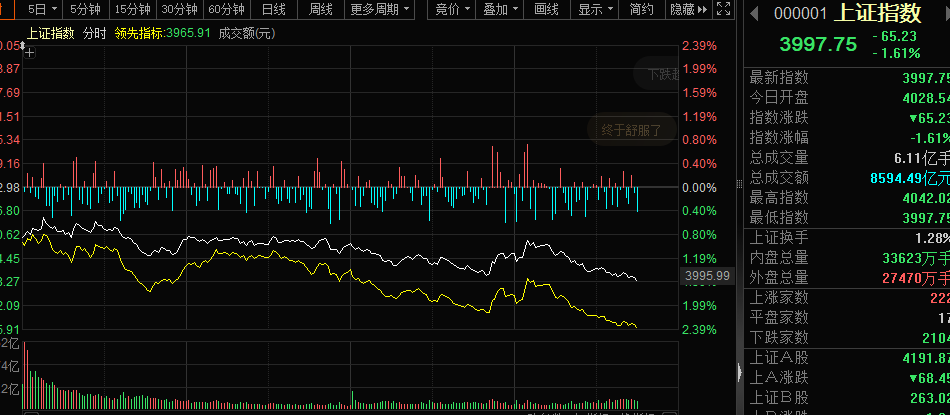
Task: Activate the 画线 drawing tool button
Action: point(547,10)
